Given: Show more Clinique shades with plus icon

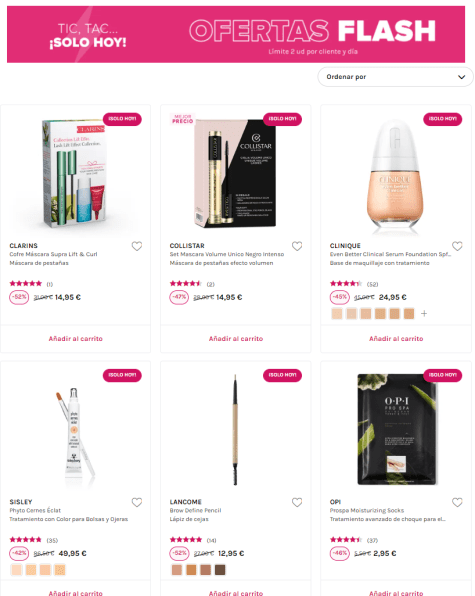Looking at the screenshot, I should click(x=424, y=314).
